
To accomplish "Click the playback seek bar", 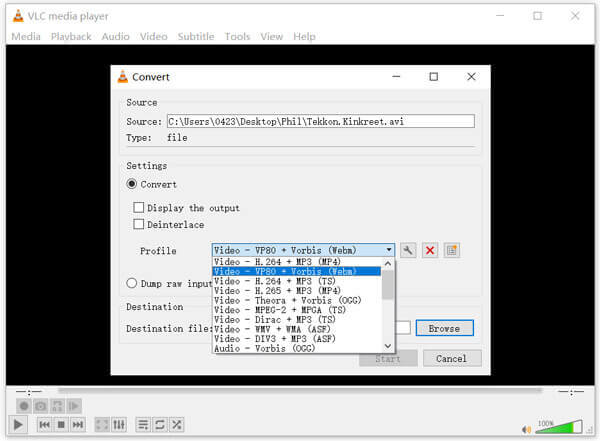I will [300, 391].
